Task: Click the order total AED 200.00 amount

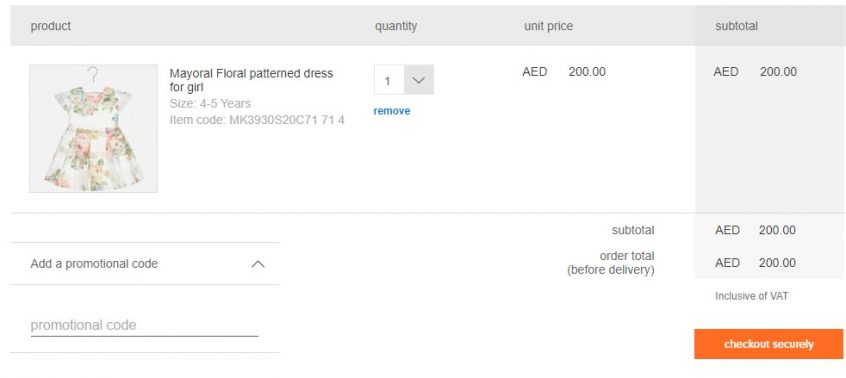Action: pyautogui.click(x=755, y=263)
